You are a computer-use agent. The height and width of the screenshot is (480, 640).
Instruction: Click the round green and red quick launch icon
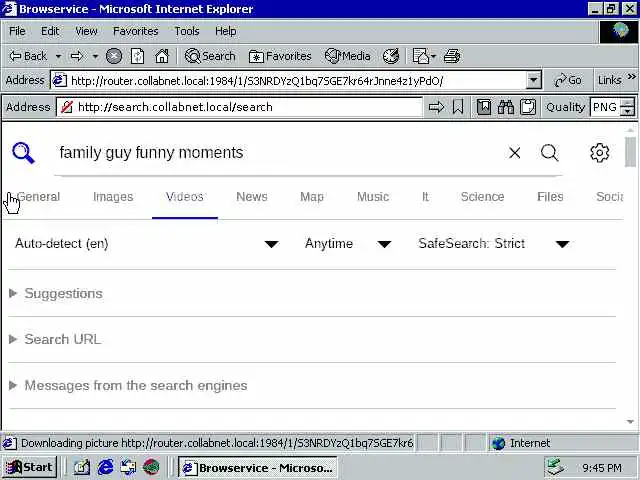151,467
